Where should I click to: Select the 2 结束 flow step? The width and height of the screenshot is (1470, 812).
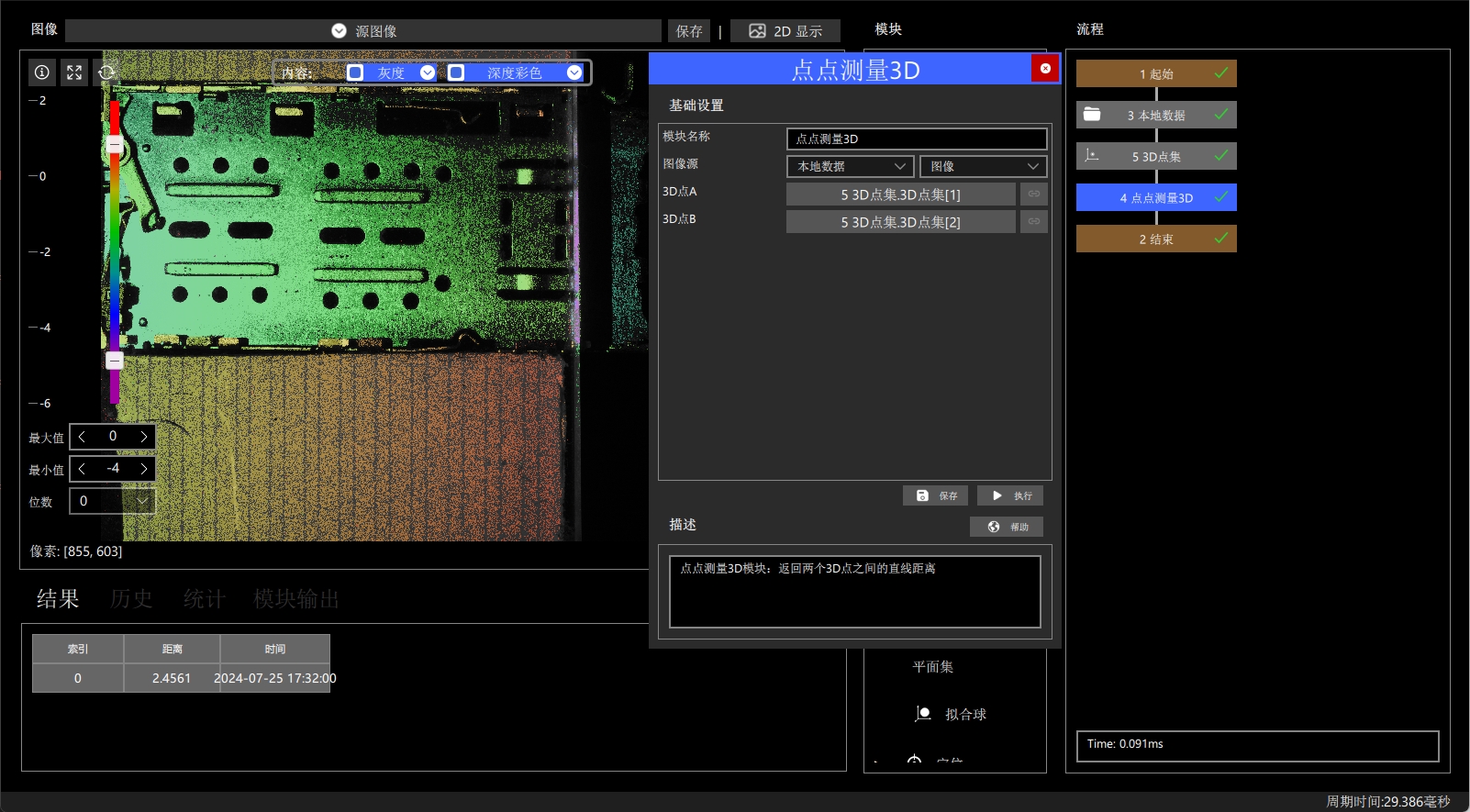[1156, 239]
